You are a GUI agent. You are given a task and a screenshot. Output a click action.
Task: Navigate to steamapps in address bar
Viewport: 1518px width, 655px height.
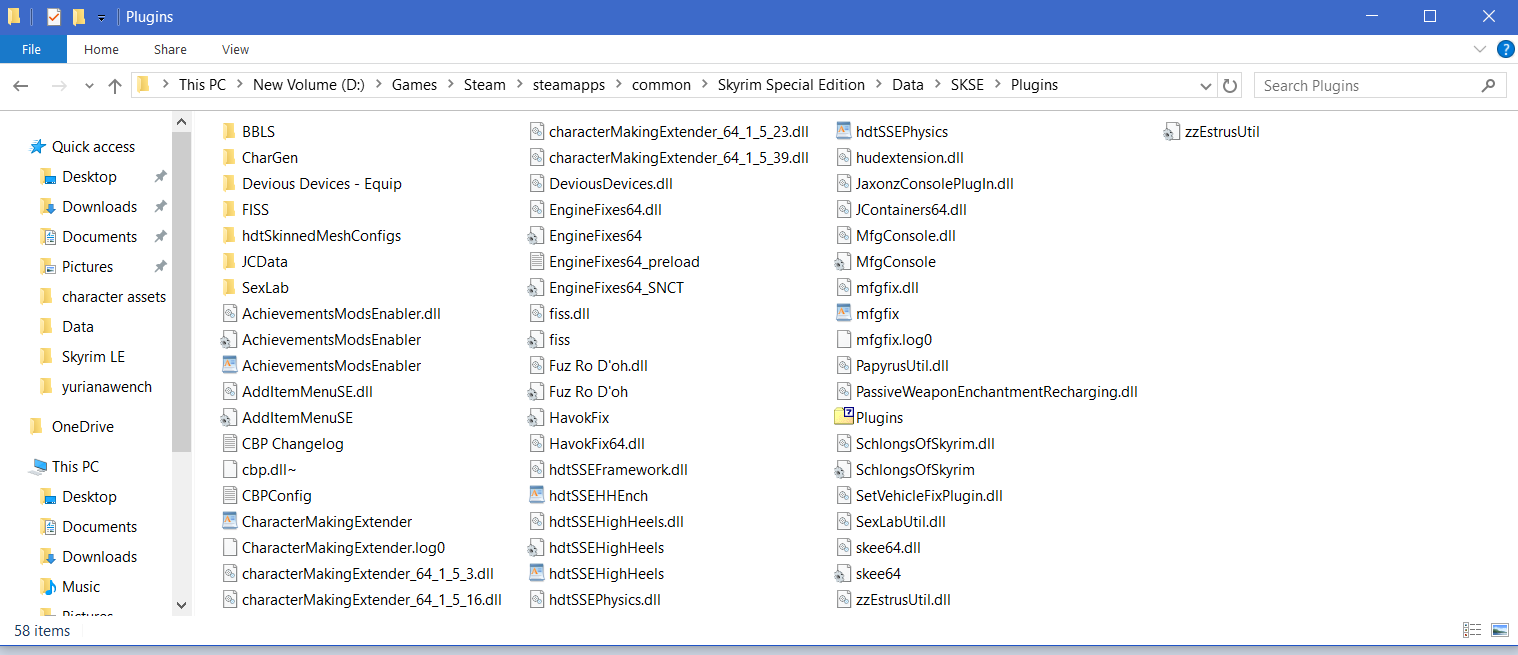pos(569,86)
